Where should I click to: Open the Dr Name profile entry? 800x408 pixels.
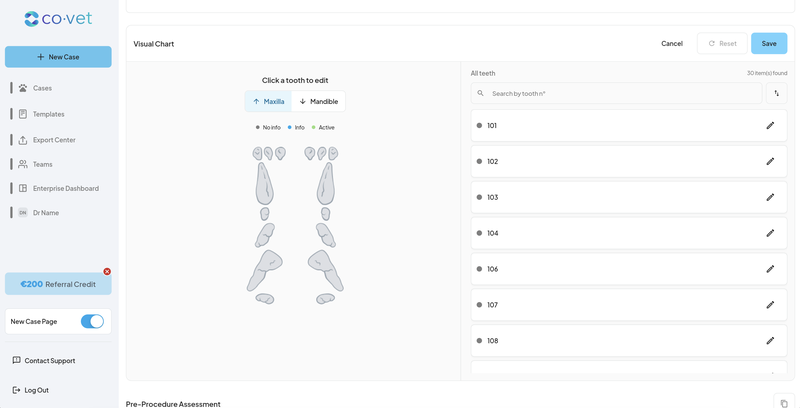pos(45,213)
